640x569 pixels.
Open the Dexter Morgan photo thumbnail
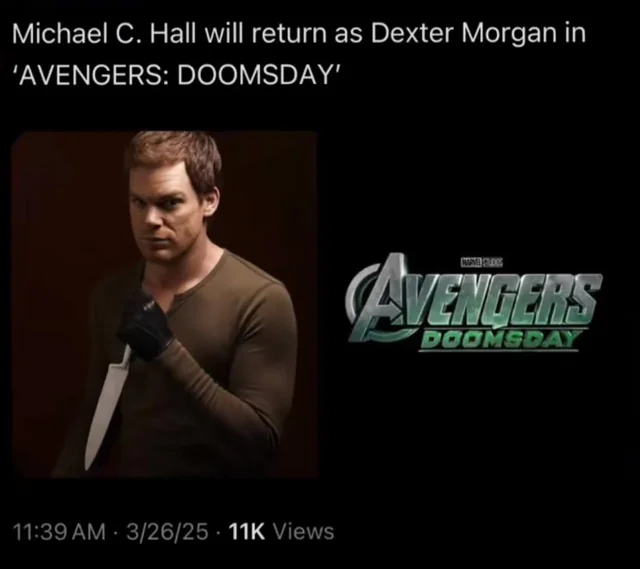click(165, 304)
